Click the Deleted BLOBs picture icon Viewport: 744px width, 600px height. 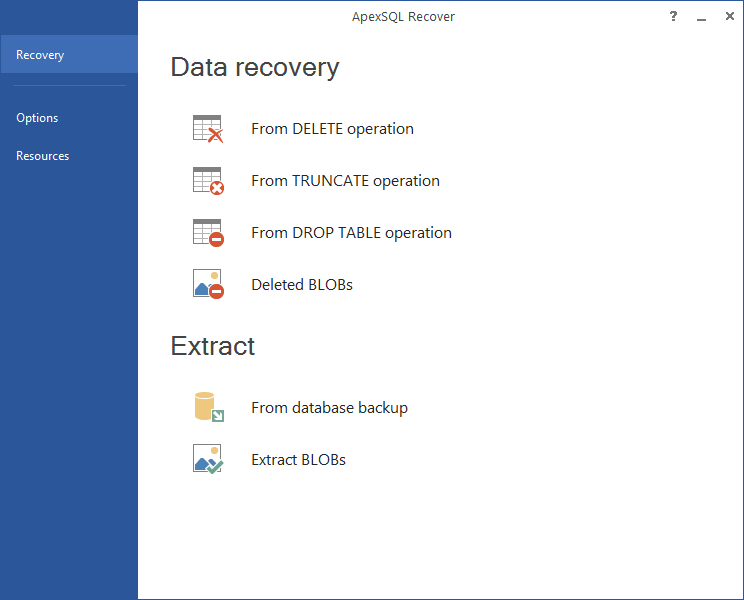[208, 284]
